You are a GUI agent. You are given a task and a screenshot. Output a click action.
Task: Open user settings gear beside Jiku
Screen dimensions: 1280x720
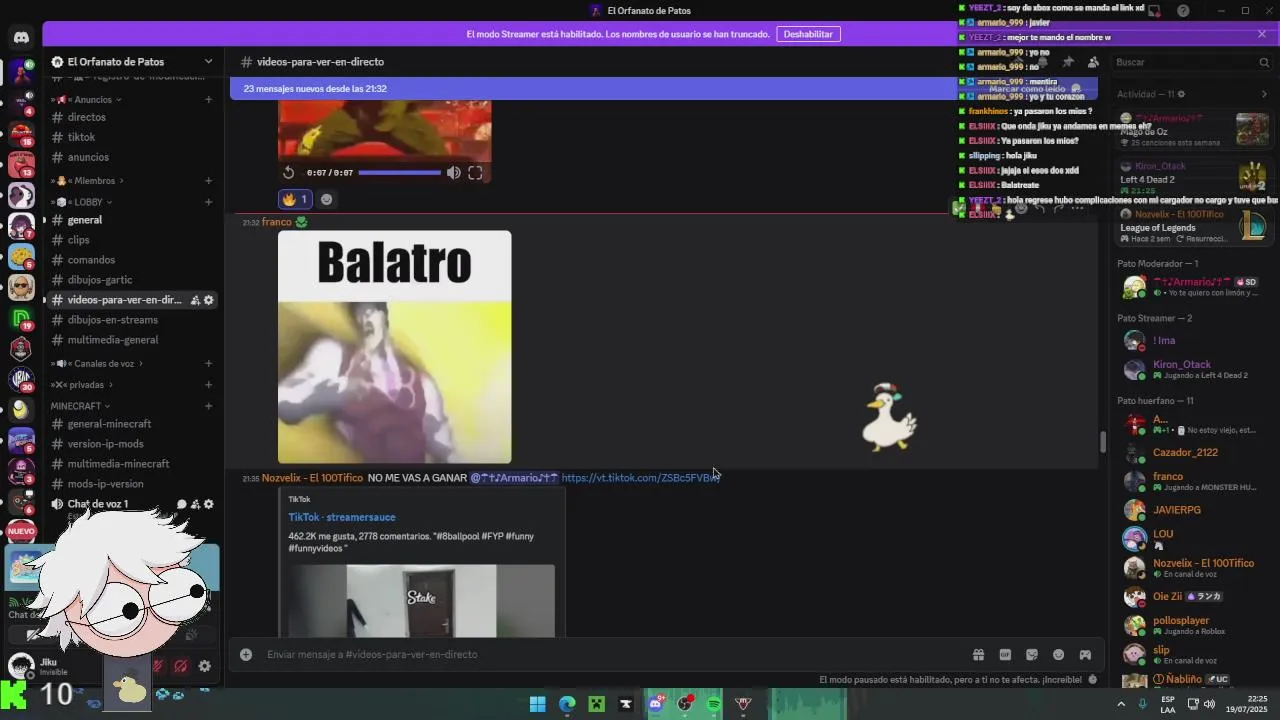coord(204,666)
